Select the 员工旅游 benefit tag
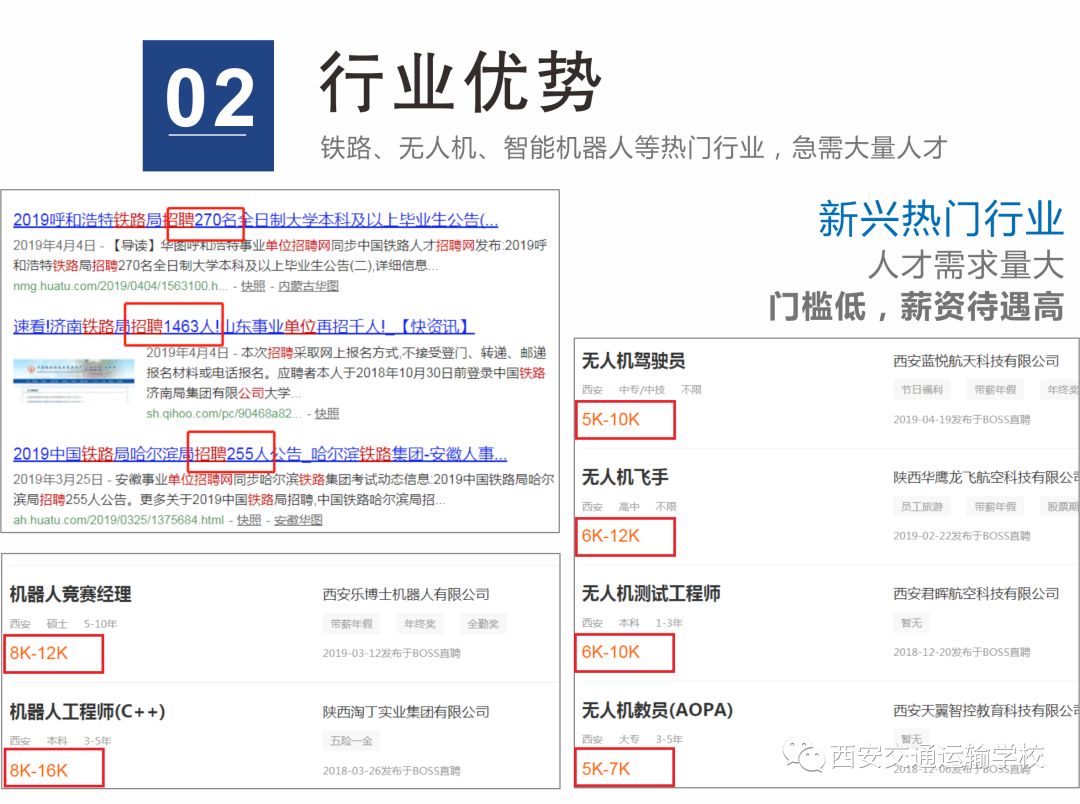The image size is (1080, 804). (921, 506)
